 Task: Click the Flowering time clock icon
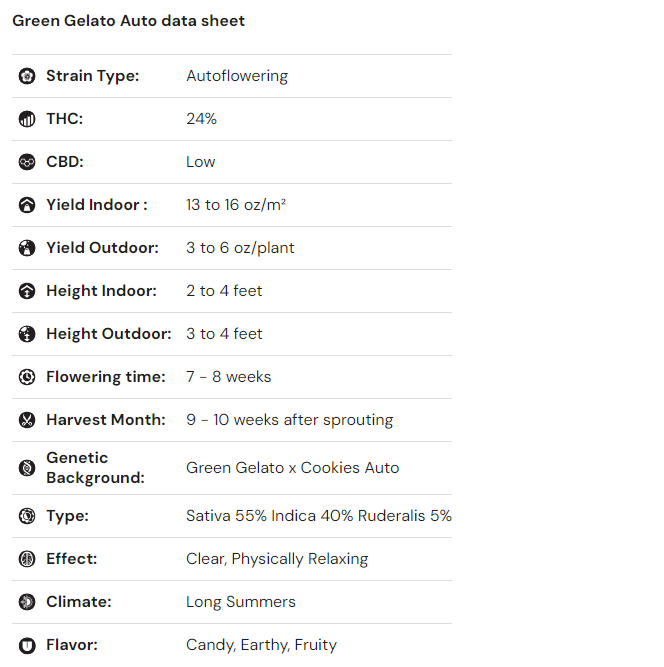coord(27,377)
